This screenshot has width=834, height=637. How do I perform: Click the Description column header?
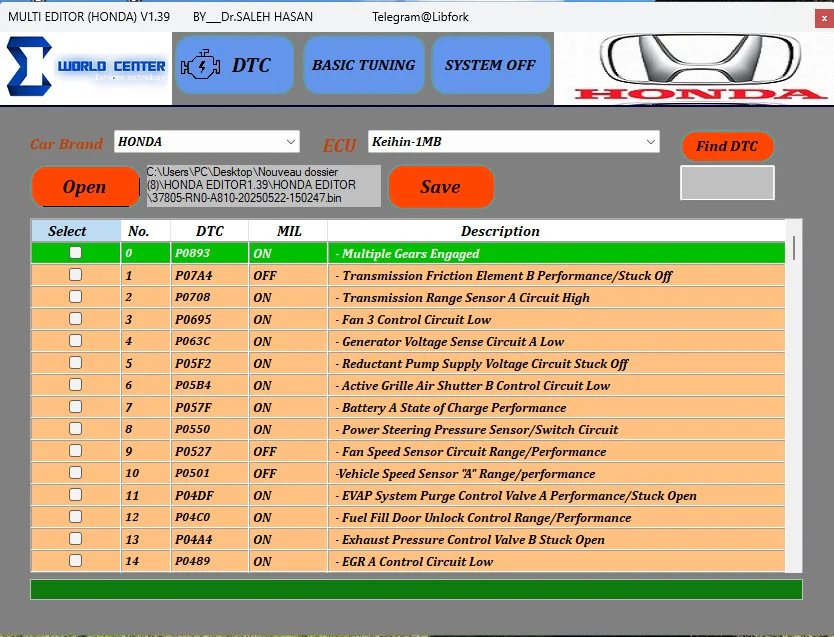pyautogui.click(x=500, y=231)
